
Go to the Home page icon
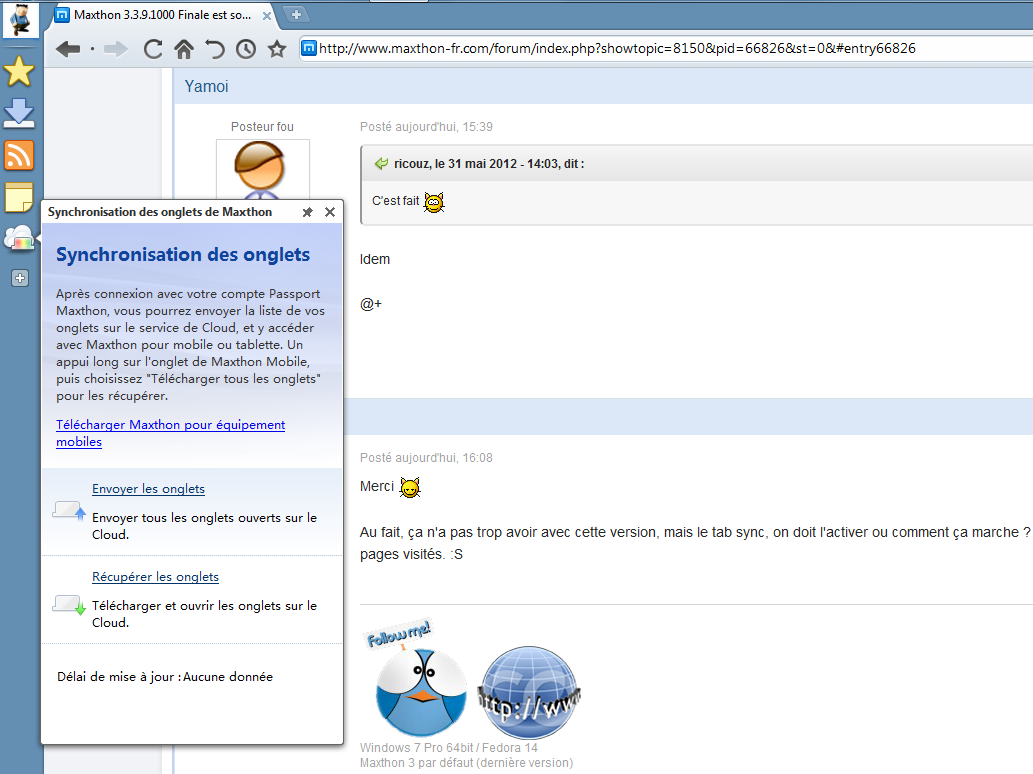[x=184, y=49]
